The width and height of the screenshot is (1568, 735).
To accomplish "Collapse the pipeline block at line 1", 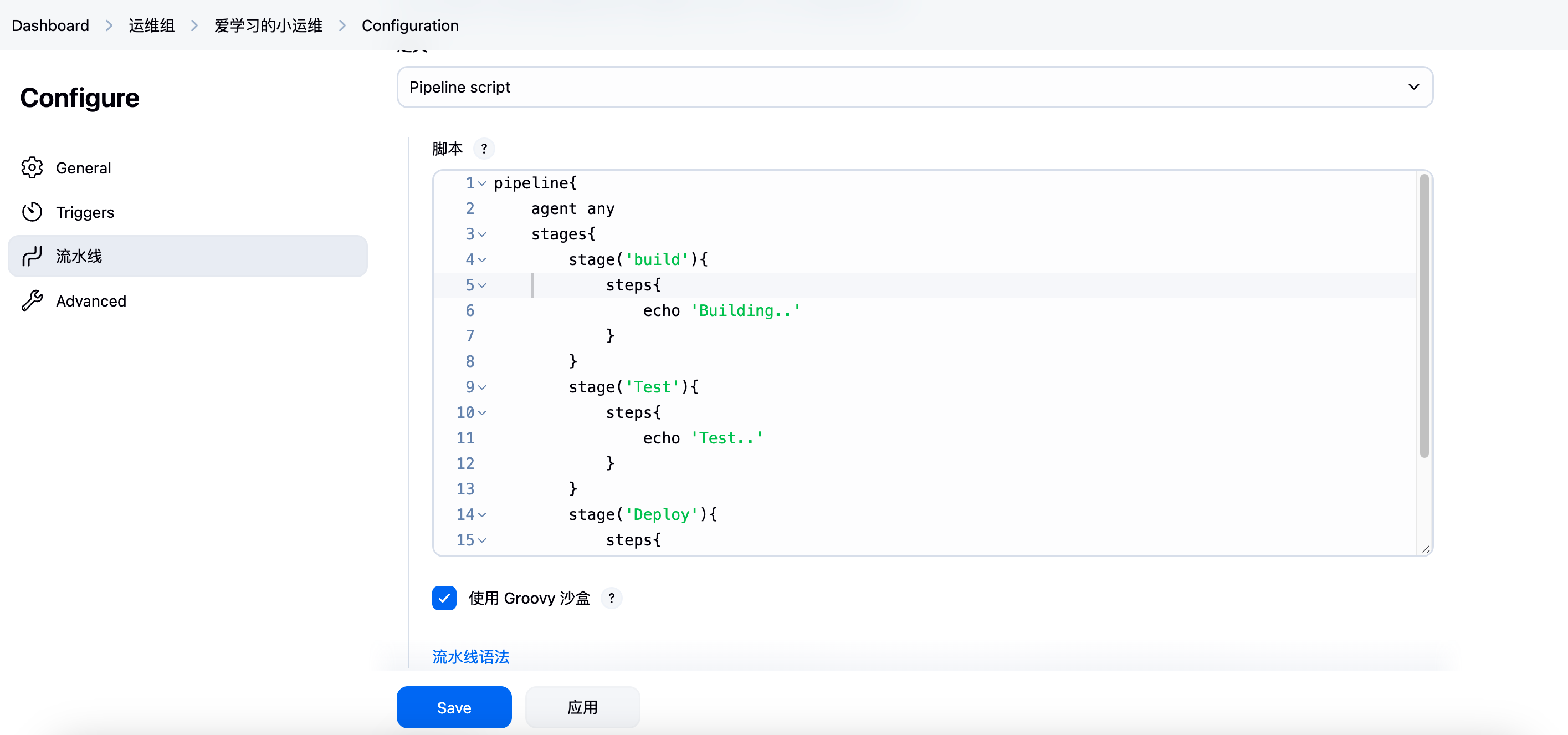I will coord(482,183).
